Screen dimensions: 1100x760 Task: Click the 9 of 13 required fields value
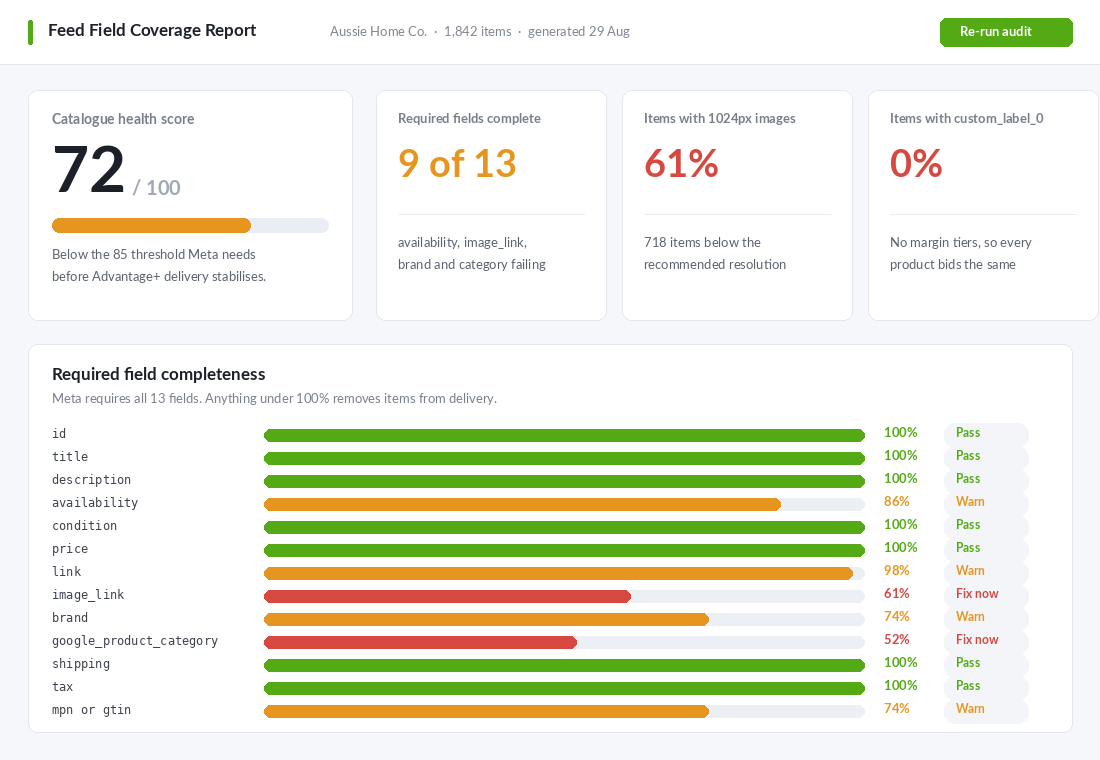tap(457, 164)
